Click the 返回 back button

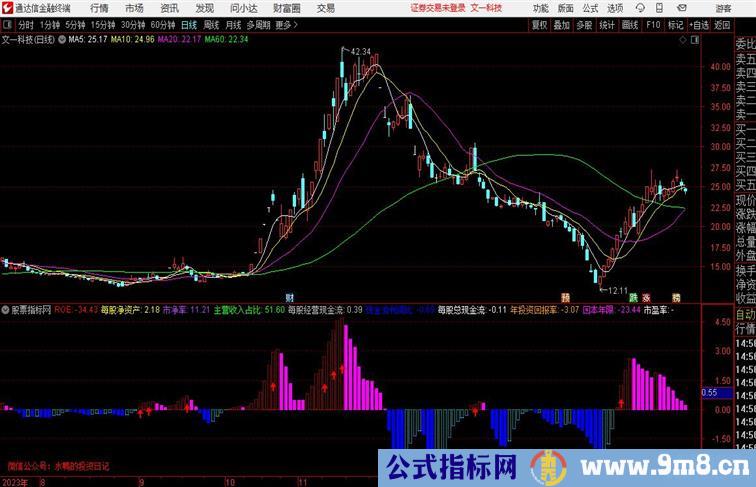click(x=721, y=25)
